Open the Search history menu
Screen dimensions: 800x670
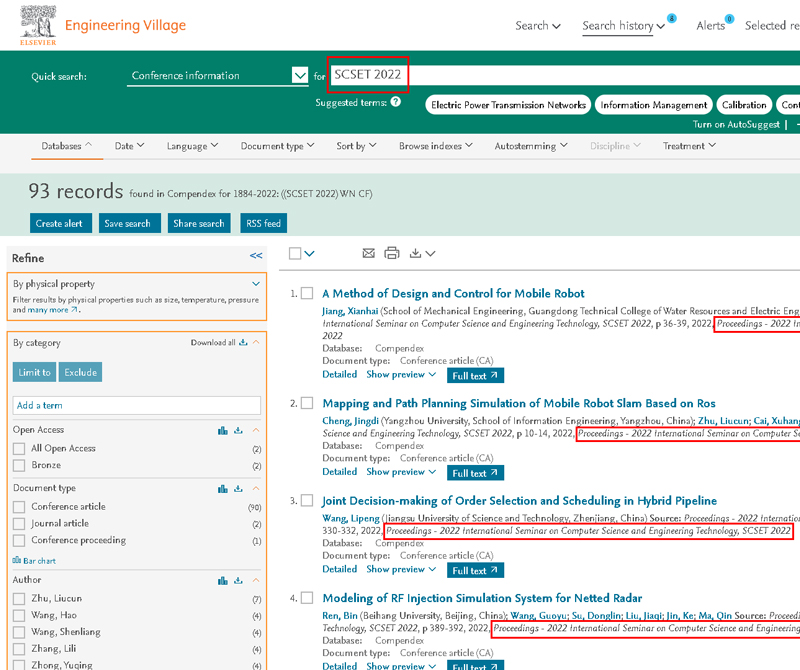tap(623, 26)
